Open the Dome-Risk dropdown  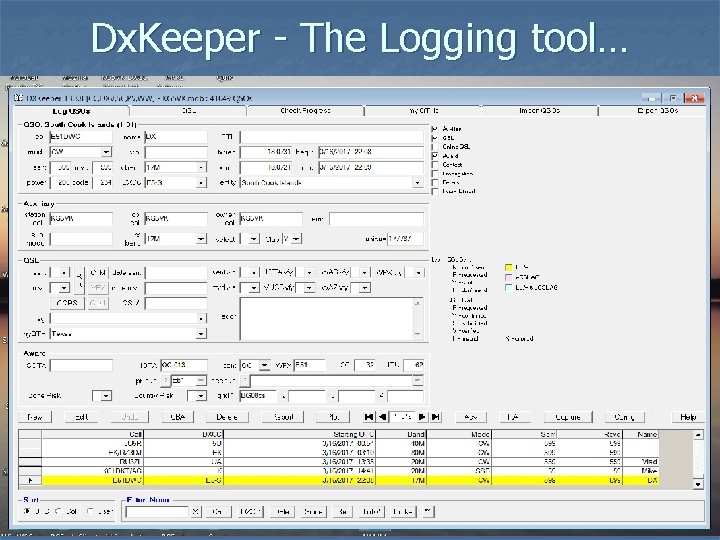click(x=106, y=396)
